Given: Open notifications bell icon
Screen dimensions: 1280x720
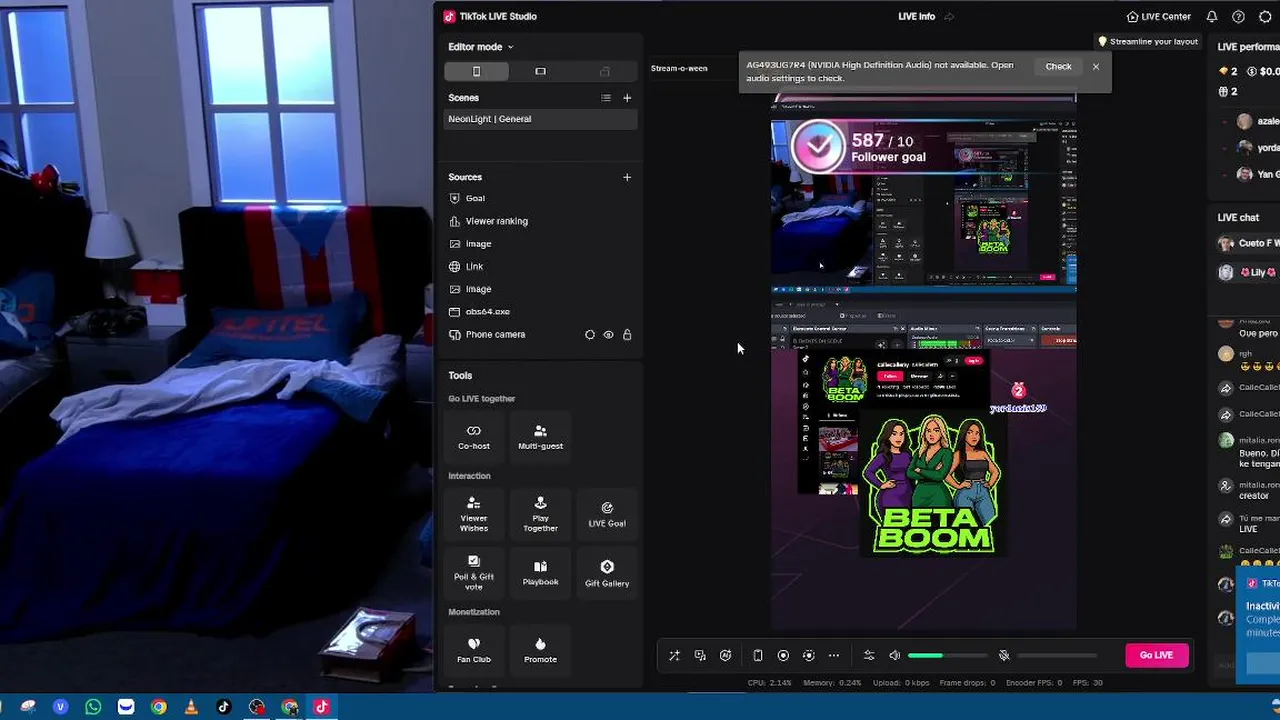Looking at the screenshot, I should [x=1212, y=17].
